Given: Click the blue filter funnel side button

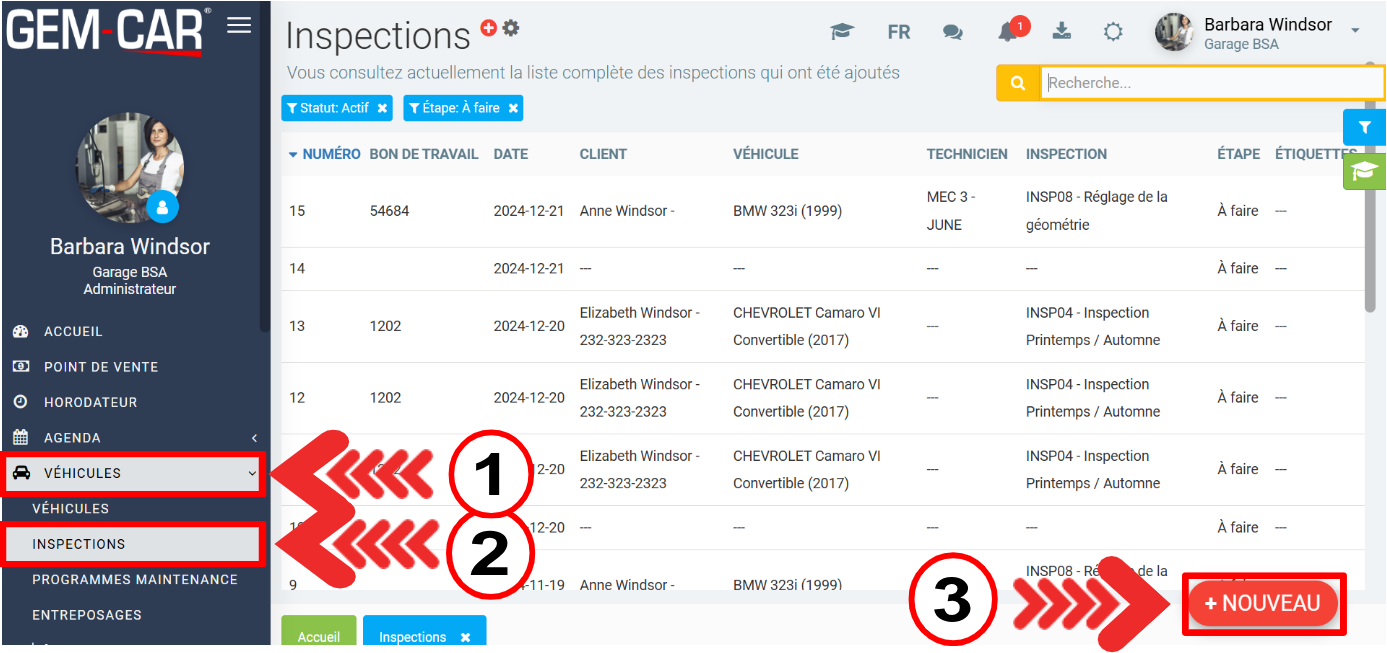Looking at the screenshot, I should (1364, 128).
